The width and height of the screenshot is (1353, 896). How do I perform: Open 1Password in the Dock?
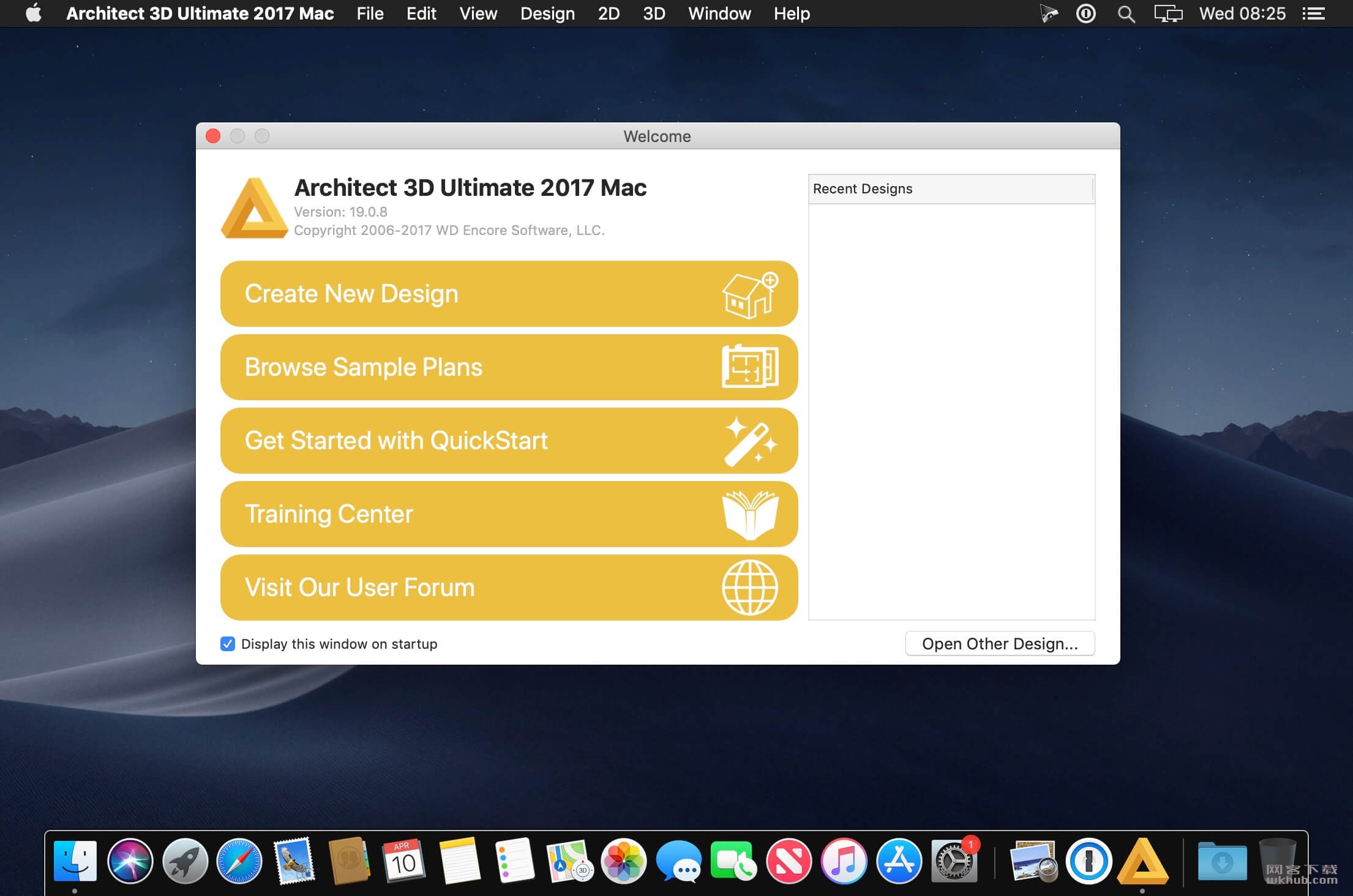1089,861
